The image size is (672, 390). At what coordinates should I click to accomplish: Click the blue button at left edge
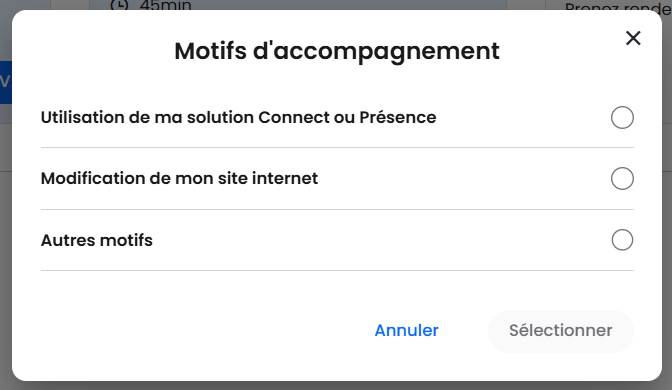point(6,82)
